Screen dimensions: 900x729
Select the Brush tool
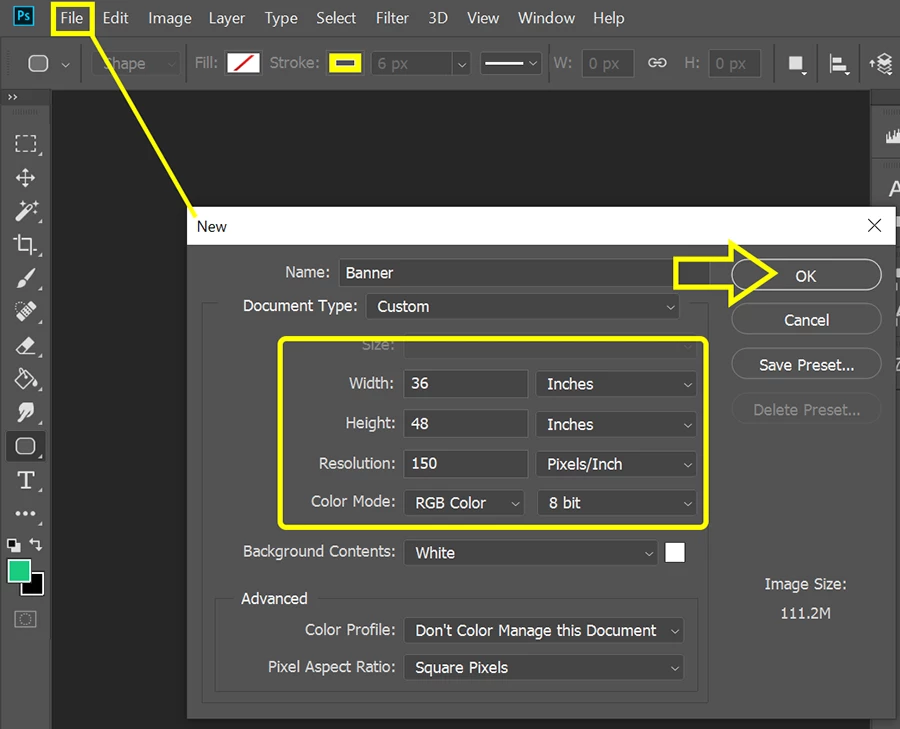[x=26, y=279]
